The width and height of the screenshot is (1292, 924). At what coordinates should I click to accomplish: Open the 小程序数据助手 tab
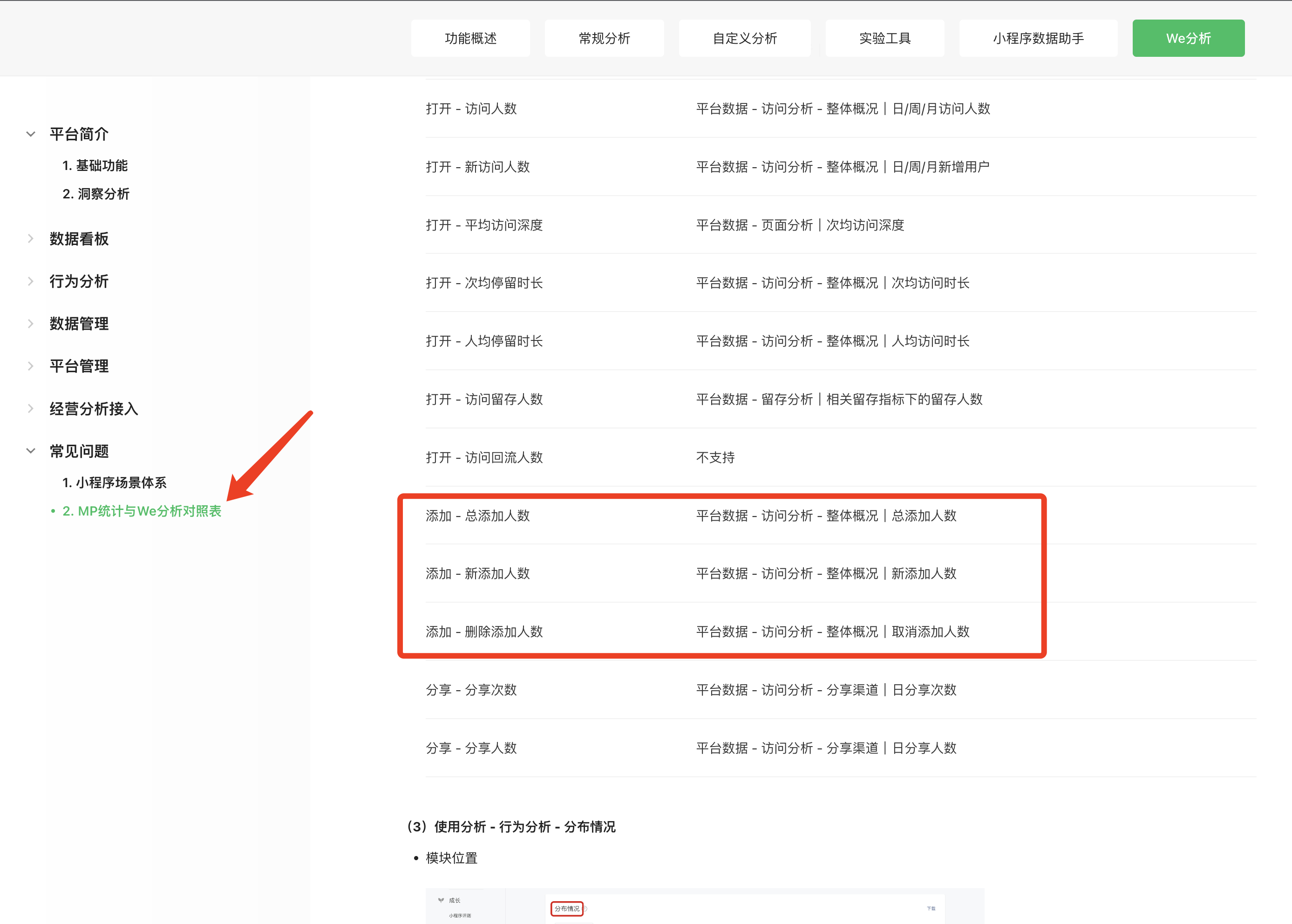tap(1038, 38)
